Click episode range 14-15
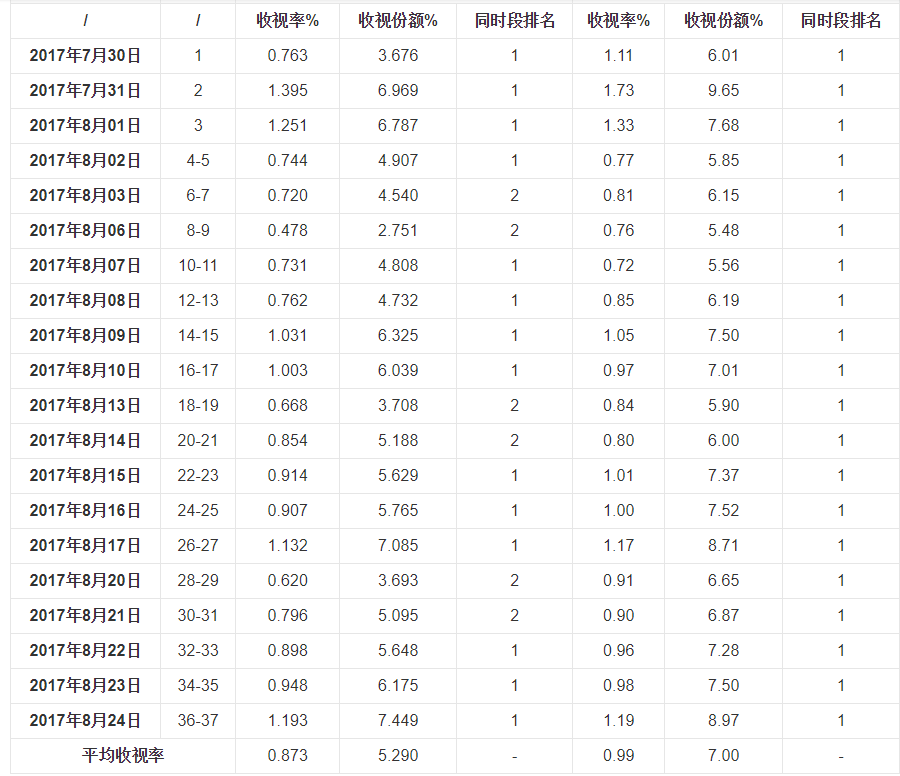Image resolution: width=900 pixels, height=776 pixels. [198, 336]
